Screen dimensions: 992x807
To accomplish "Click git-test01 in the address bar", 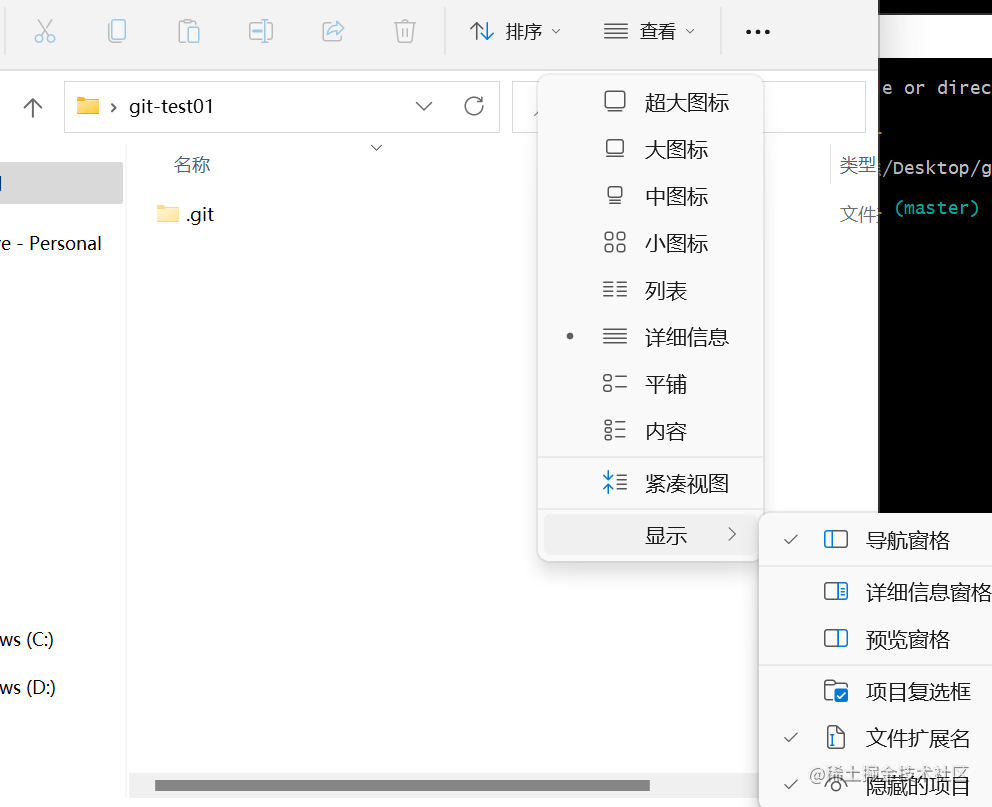I will tap(171, 106).
